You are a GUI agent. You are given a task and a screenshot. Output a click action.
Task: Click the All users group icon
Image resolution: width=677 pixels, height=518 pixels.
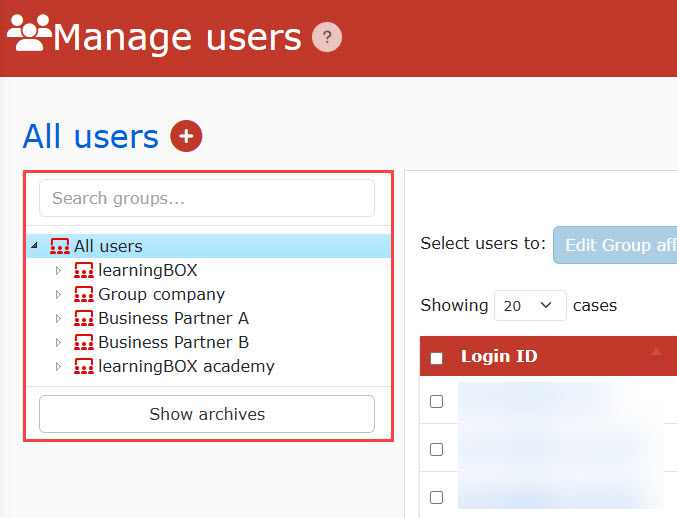coord(60,246)
